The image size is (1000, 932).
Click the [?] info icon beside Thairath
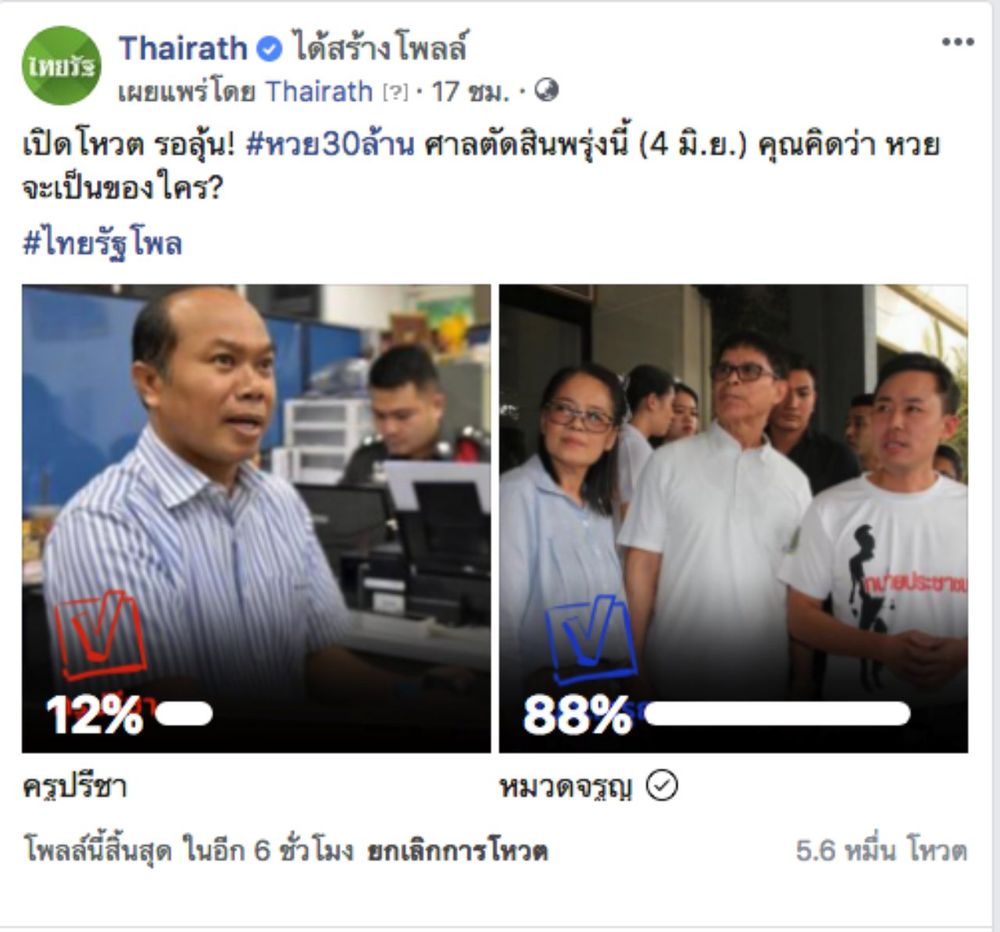pyautogui.click(x=395, y=93)
